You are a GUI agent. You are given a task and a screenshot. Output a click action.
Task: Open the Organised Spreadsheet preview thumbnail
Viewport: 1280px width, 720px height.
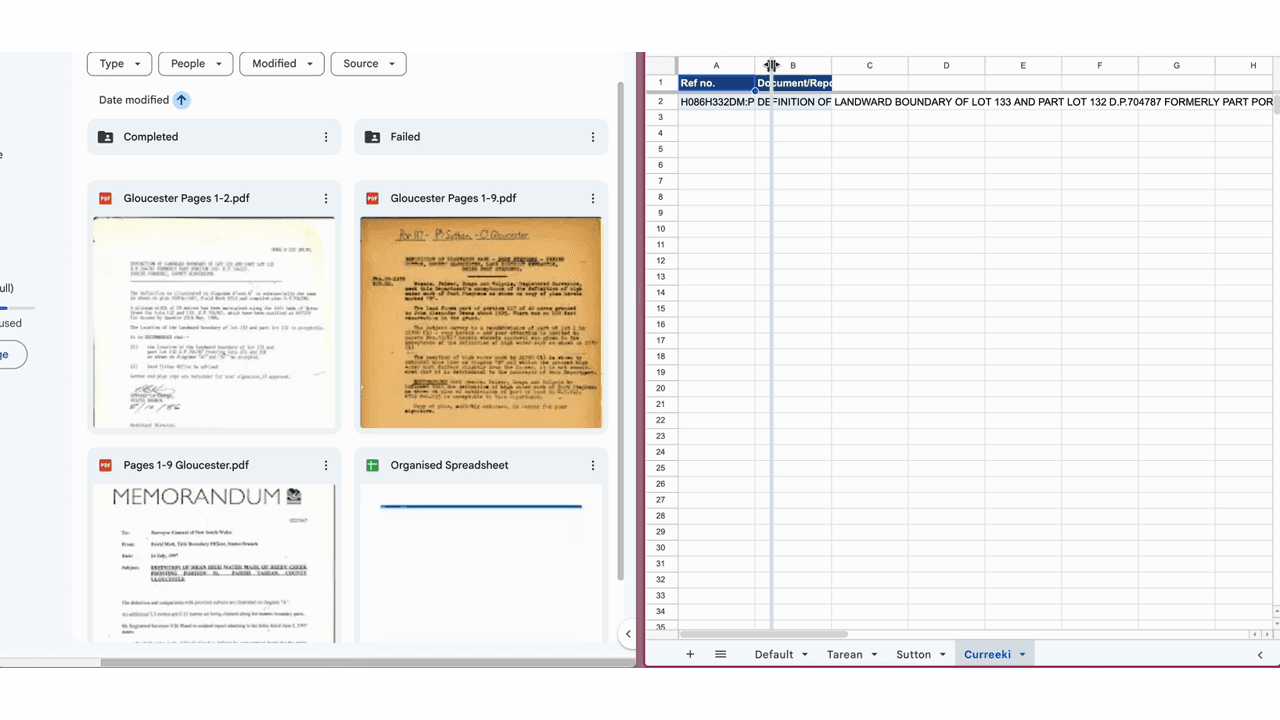(481, 563)
